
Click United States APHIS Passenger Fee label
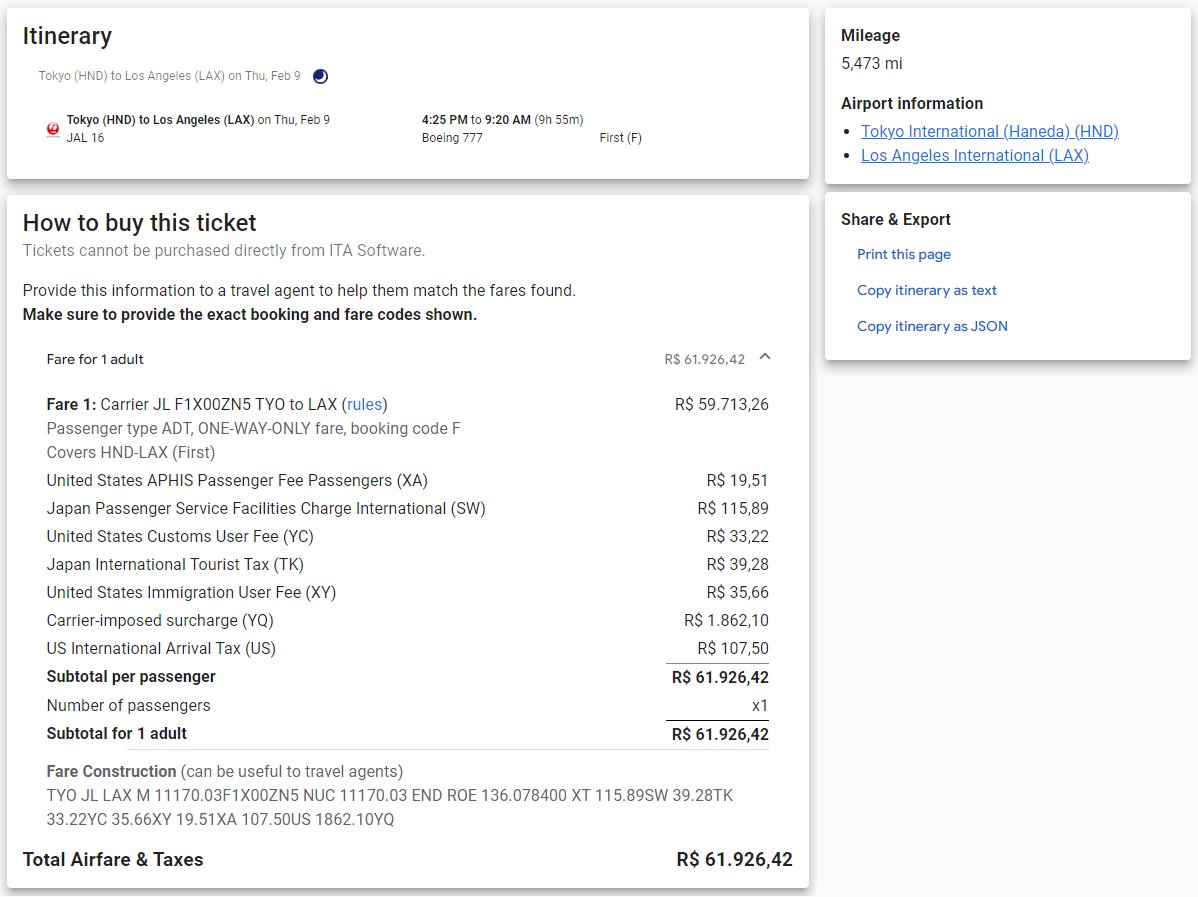tap(237, 481)
